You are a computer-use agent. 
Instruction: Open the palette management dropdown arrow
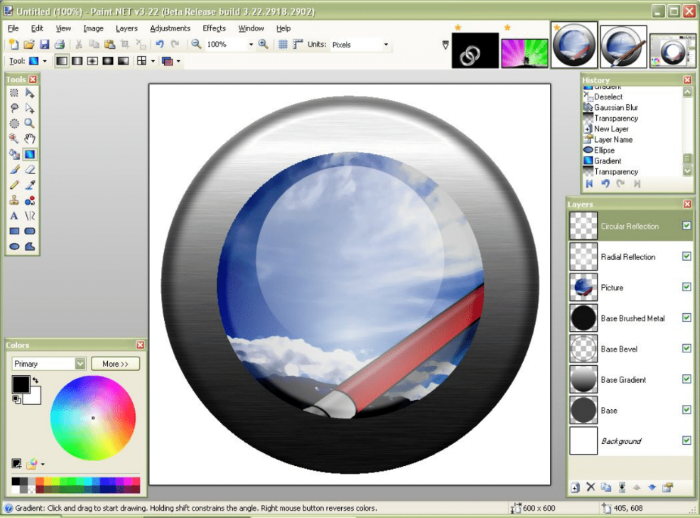pos(42,464)
